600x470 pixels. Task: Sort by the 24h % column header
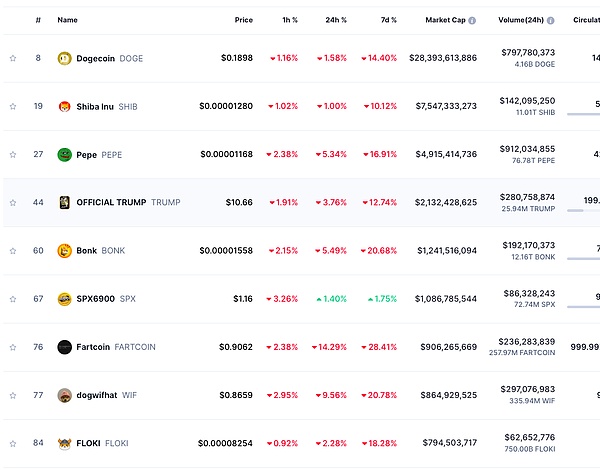336,20
